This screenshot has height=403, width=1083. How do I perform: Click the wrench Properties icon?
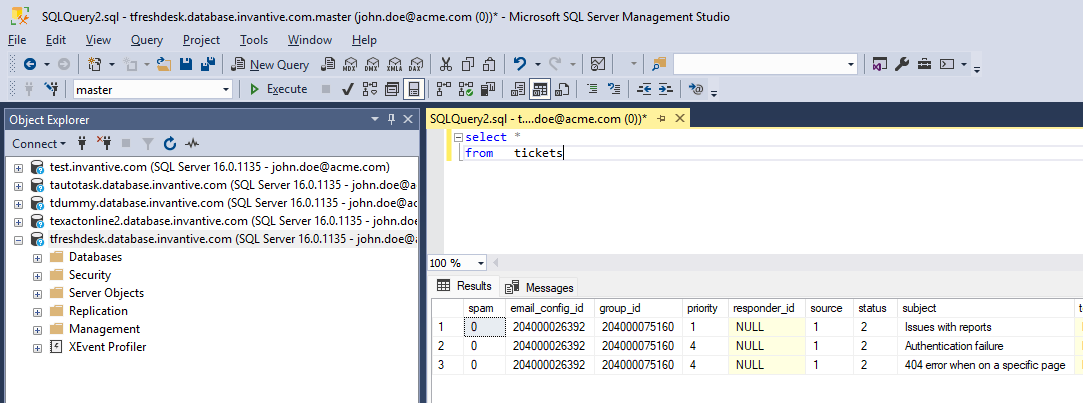pyautogui.click(x=901, y=64)
